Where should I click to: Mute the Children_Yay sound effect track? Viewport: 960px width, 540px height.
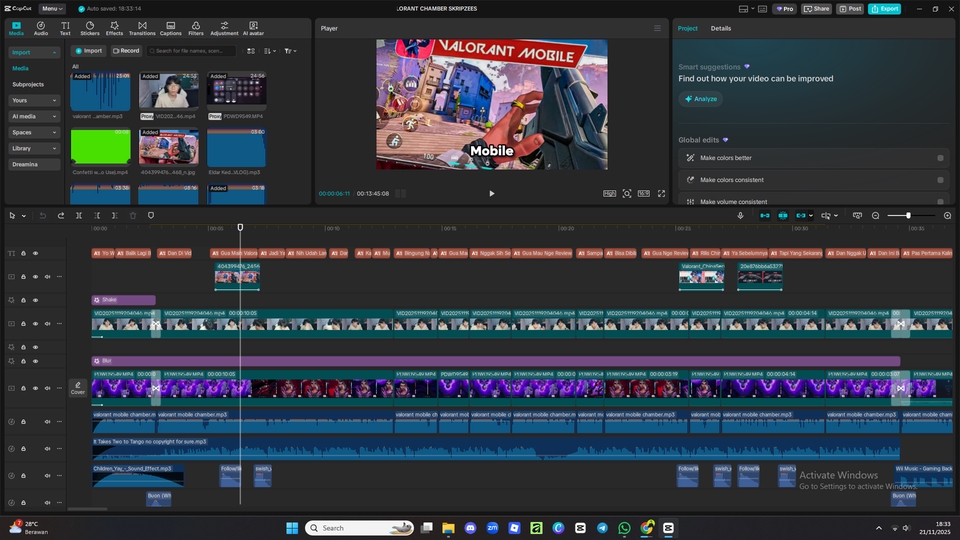47,475
